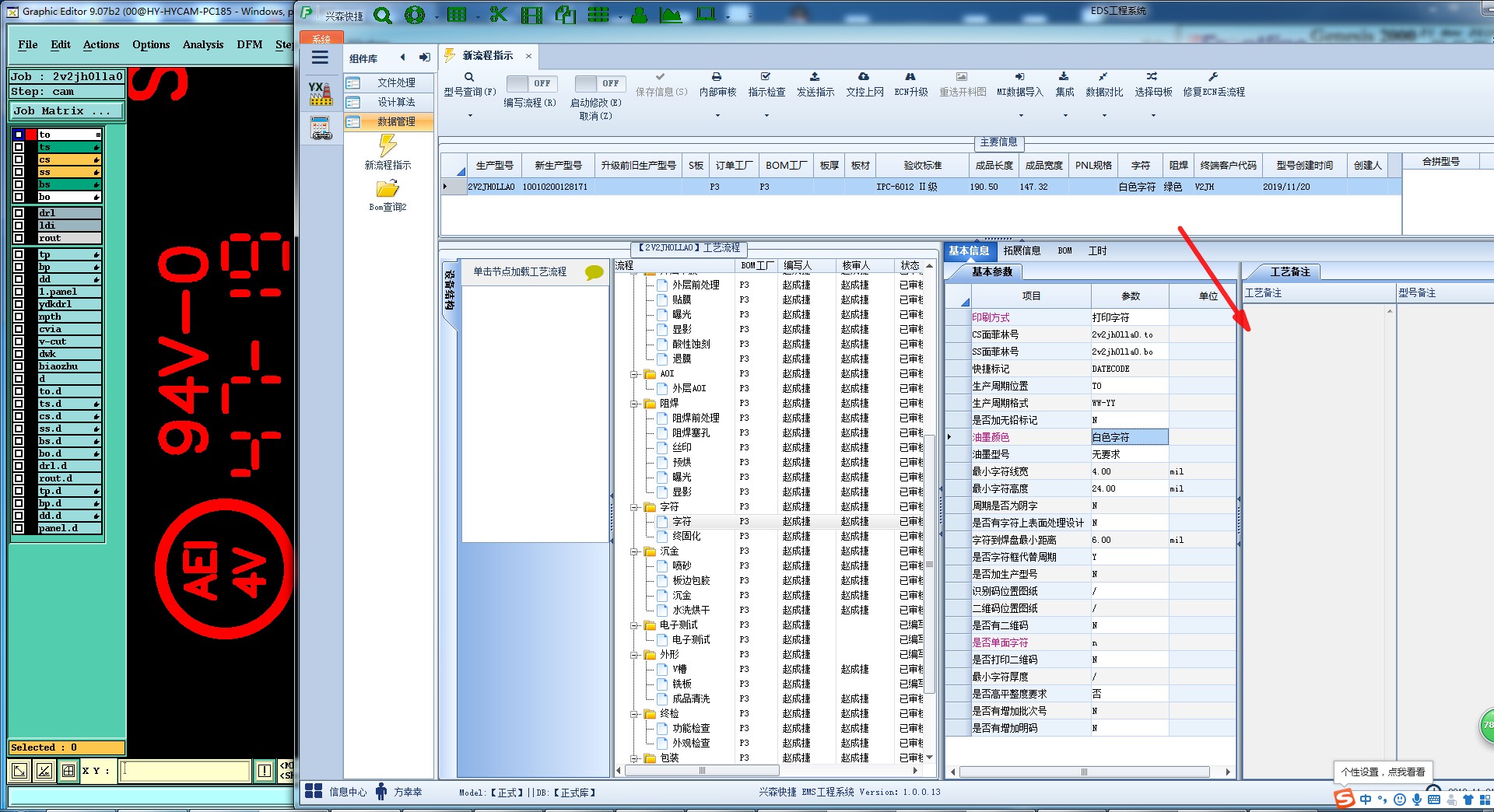Click the calculator icon in the sidebar
Screen dimensions: 1494x812
321,128
